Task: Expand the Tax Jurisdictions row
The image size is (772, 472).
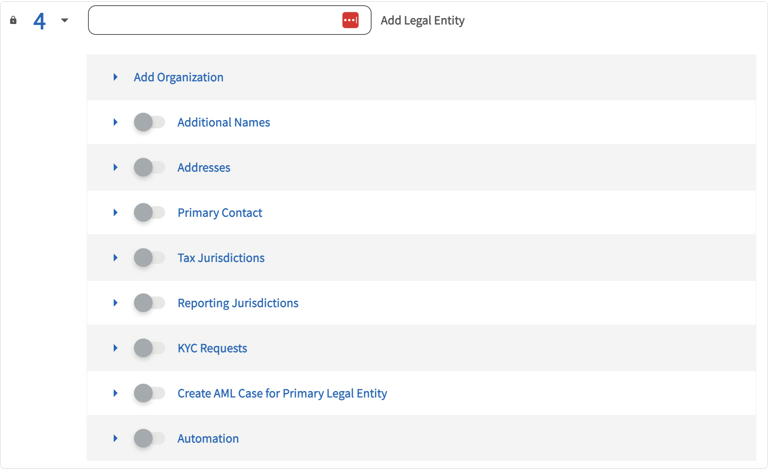Action: pos(115,258)
